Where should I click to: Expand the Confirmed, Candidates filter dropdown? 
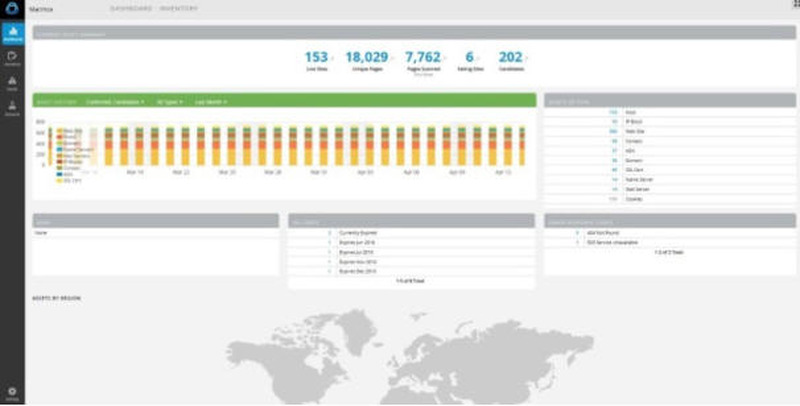(x=115, y=101)
